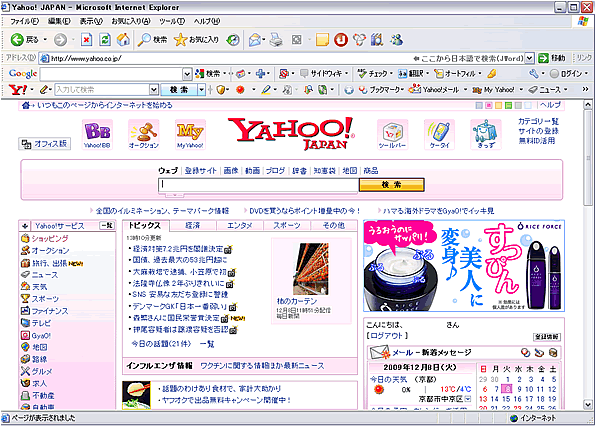The width and height of the screenshot is (595, 426).
Task: Open the Auction gavel icon
Action: click(143, 134)
